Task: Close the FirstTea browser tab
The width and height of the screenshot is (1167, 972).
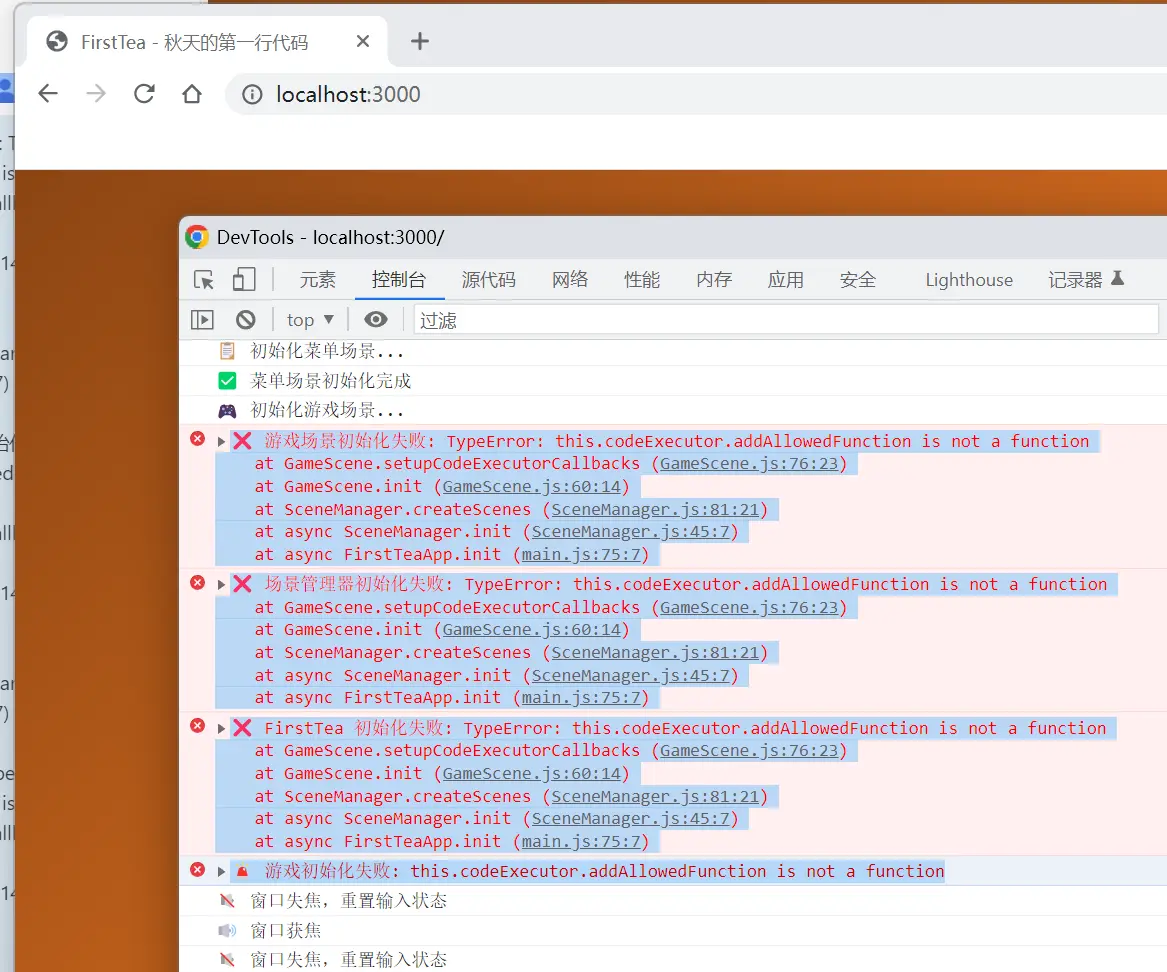Action: tap(363, 41)
